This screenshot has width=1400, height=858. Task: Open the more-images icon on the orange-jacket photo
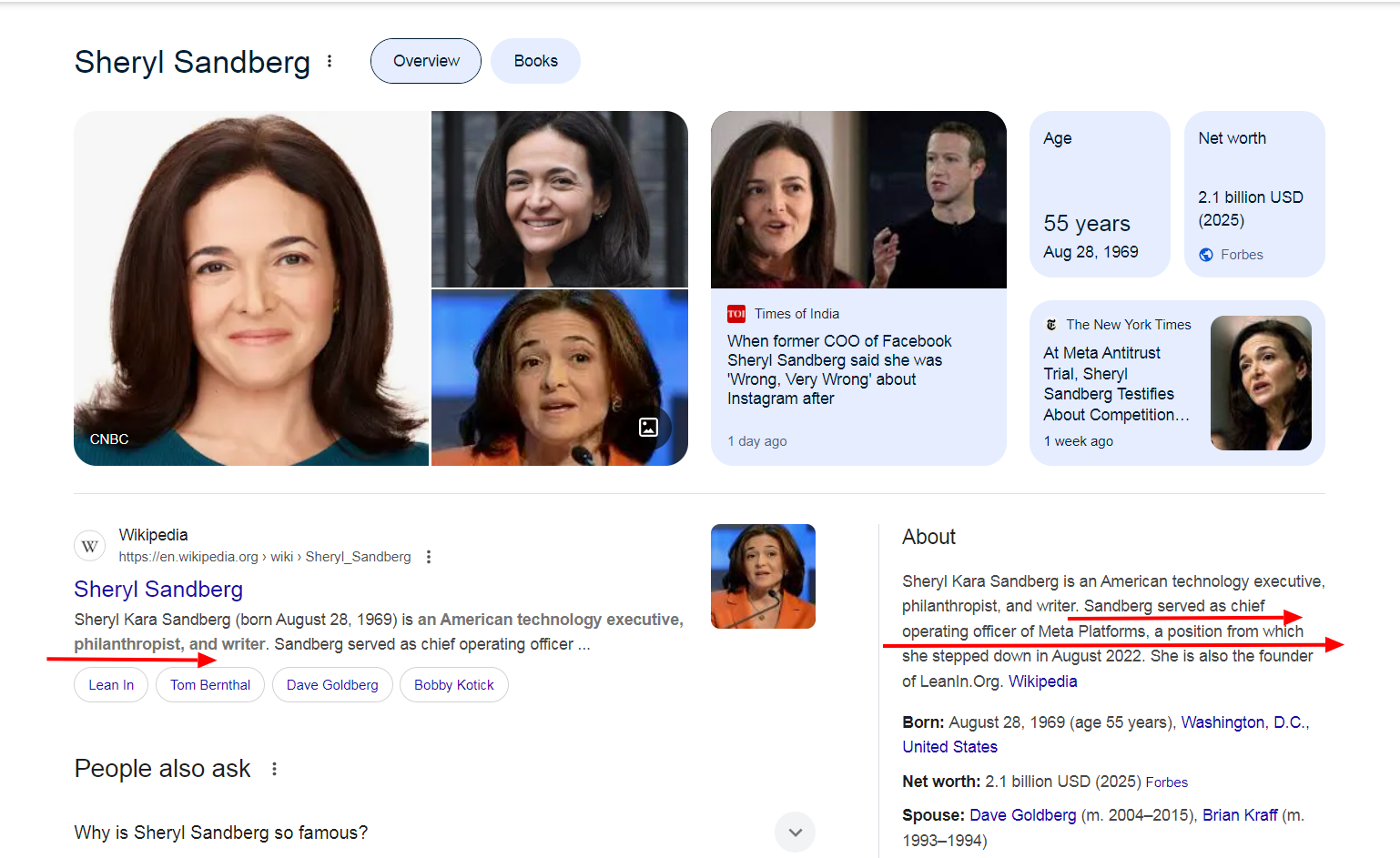[648, 427]
